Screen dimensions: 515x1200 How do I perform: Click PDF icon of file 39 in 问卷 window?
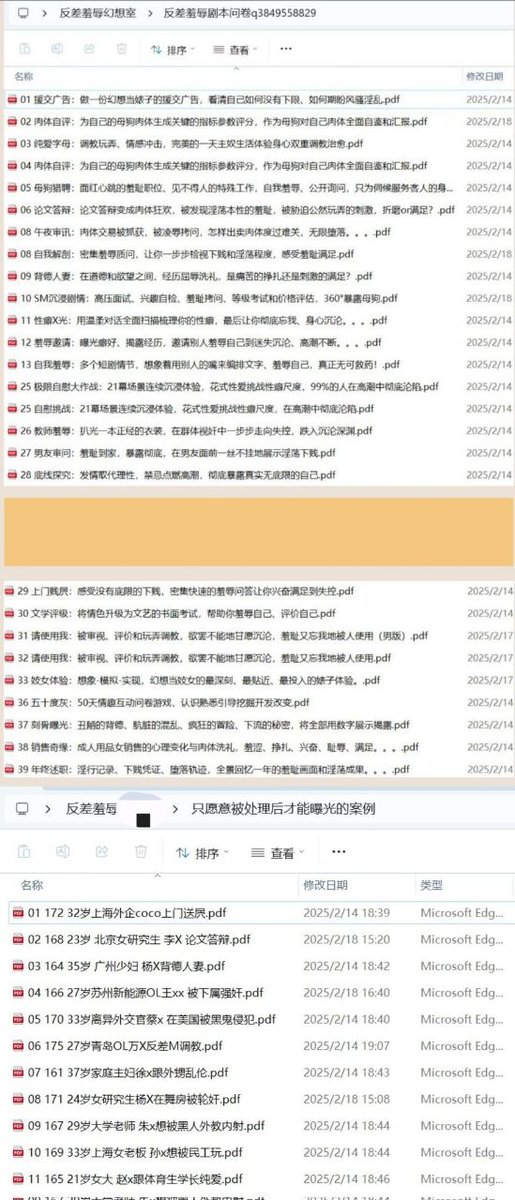[x=9, y=768]
